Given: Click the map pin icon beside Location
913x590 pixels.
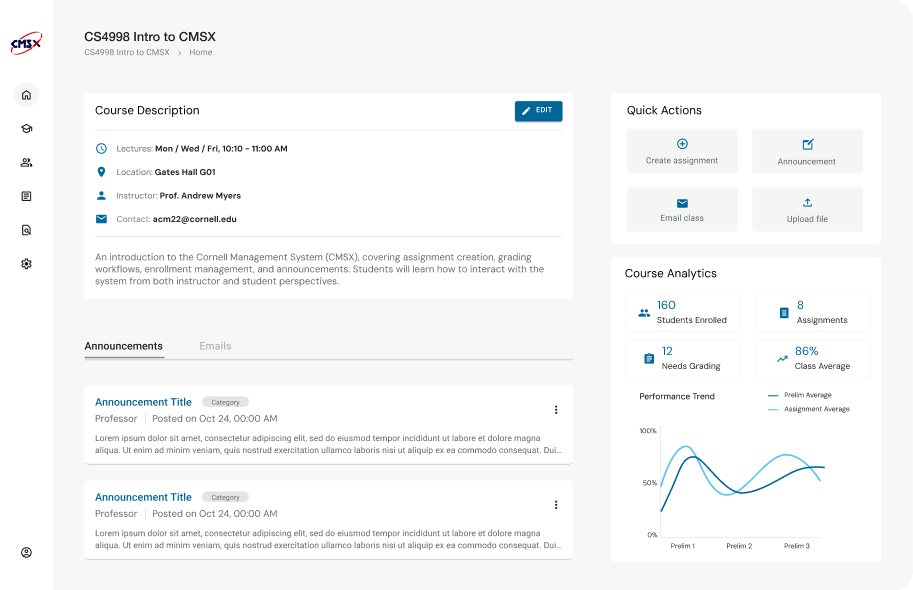Looking at the screenshot, I should tap(101, 172).
